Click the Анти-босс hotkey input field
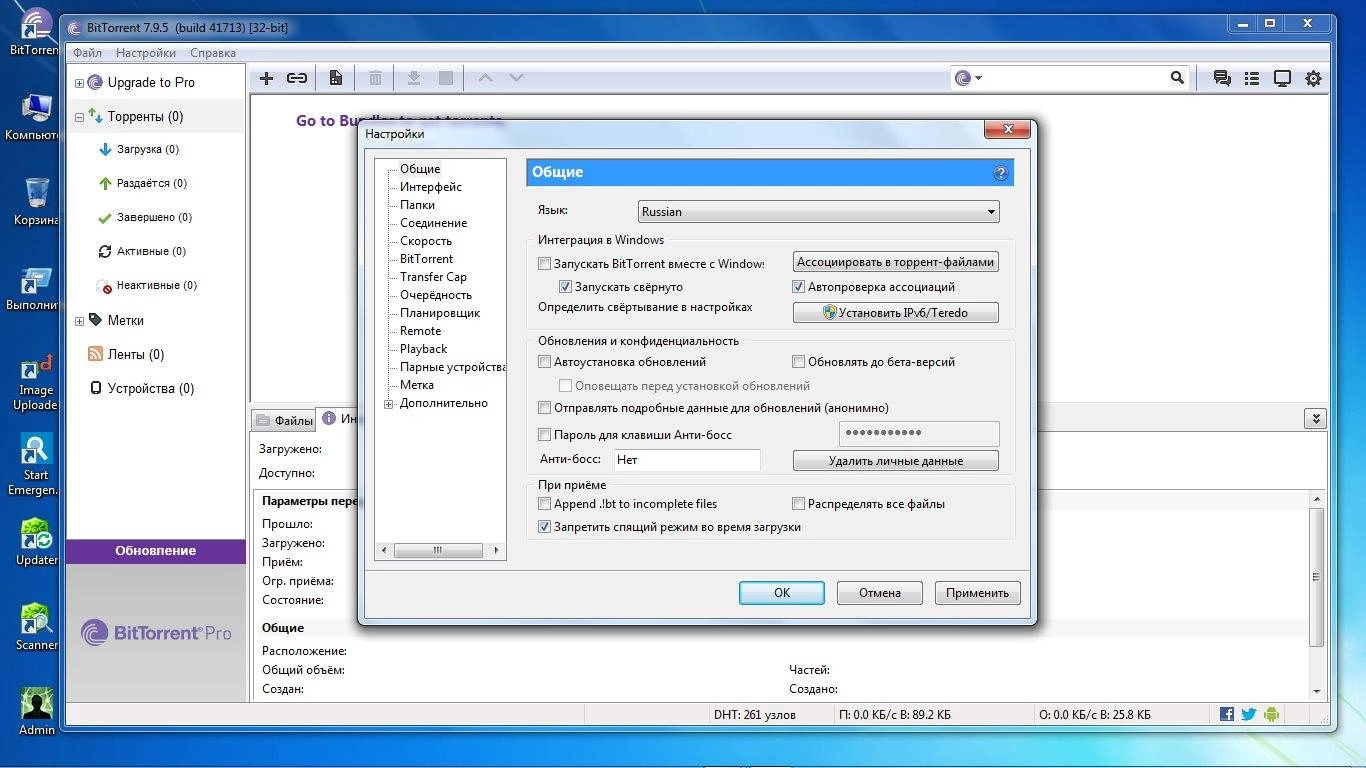This screenshot has height=768, width=1366. 687,460
